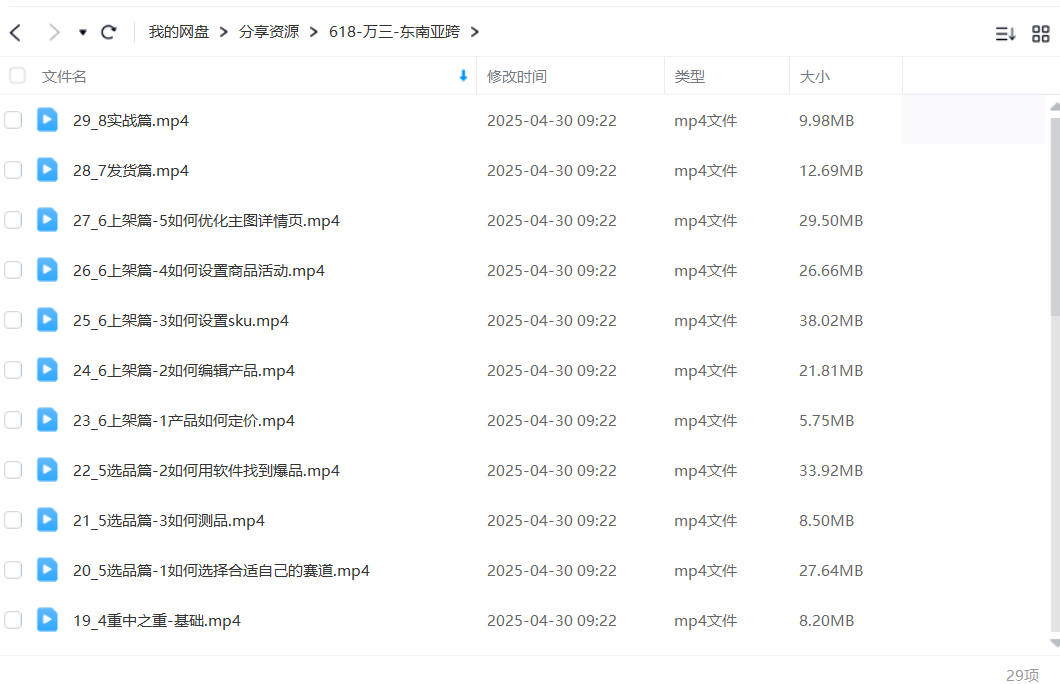Sort by 大小 column header

pos(815,76)
